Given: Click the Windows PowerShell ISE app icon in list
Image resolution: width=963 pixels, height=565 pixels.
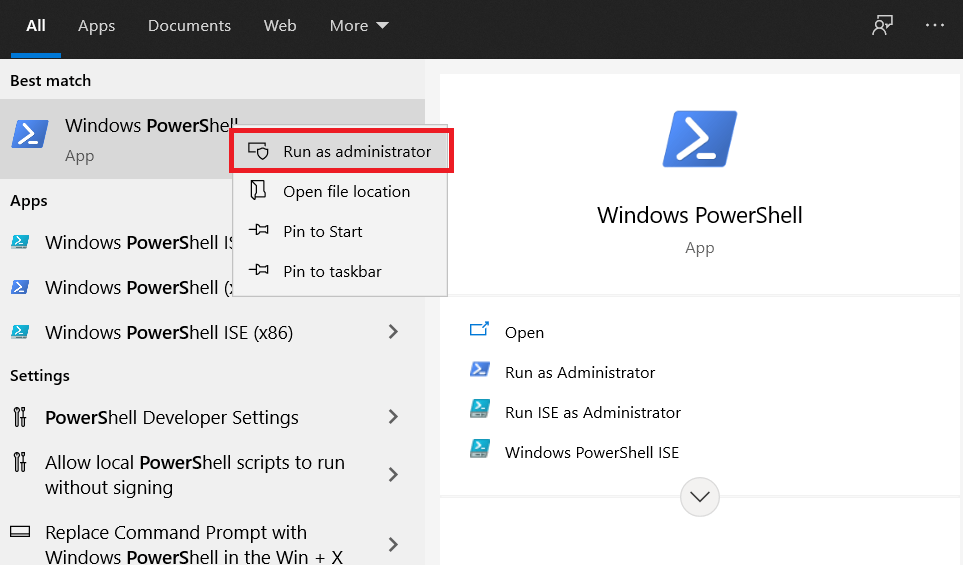Looking at the screenshot, I should coord(20,242).
